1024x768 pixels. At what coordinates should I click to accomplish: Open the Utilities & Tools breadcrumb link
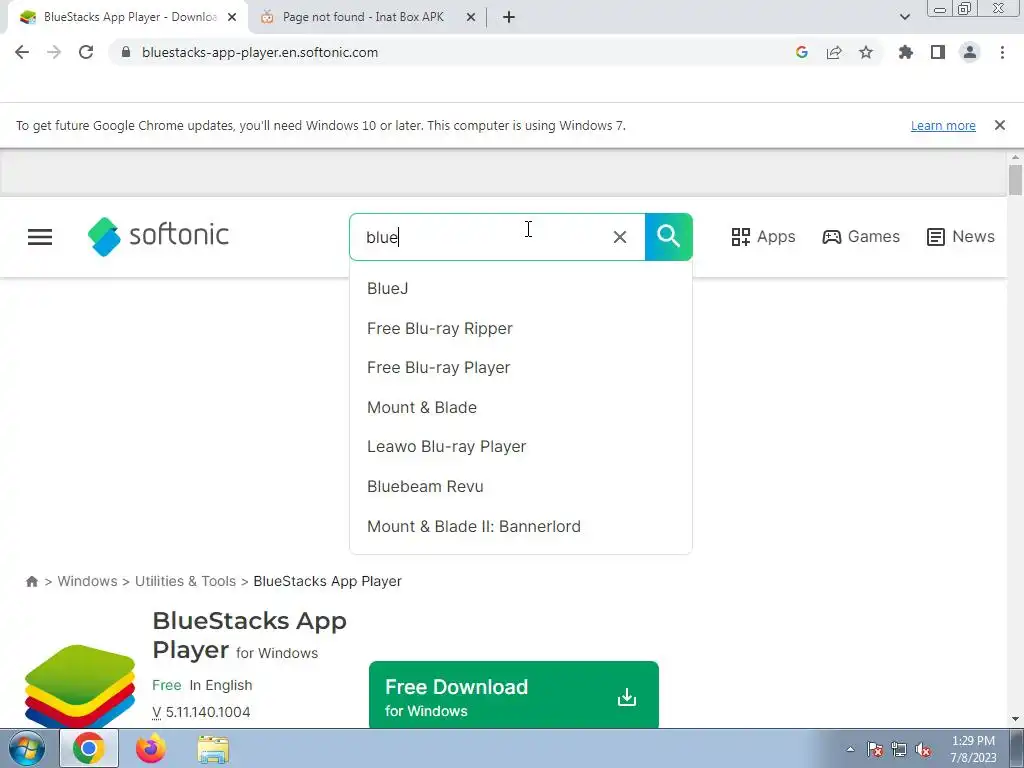185,581
